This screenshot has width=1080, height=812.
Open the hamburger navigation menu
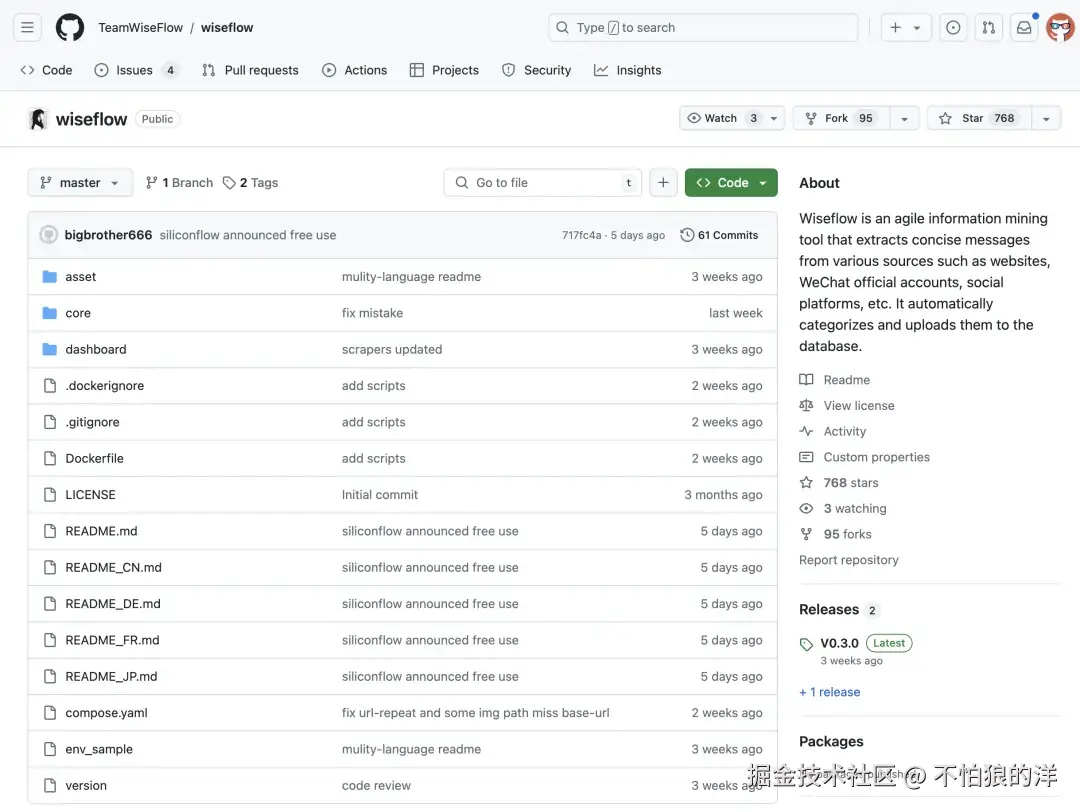coord(28,28)
